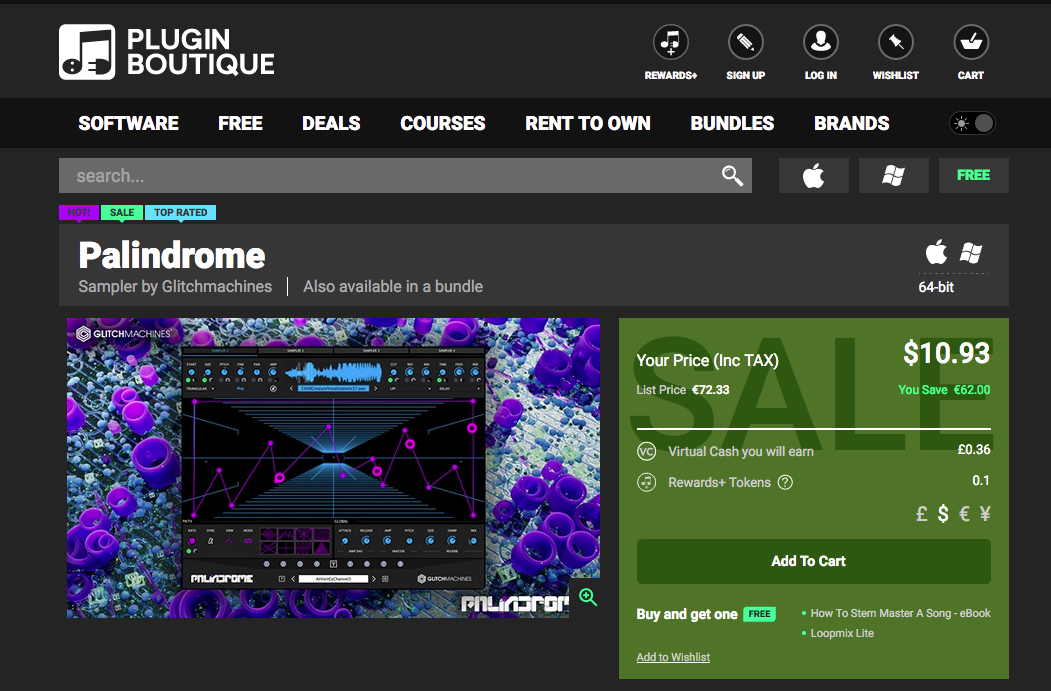The width and height of the screenshot is (1051, 691).
Task: Open How To Stem Master A Song eBook
Action: [x=900, y=613]
